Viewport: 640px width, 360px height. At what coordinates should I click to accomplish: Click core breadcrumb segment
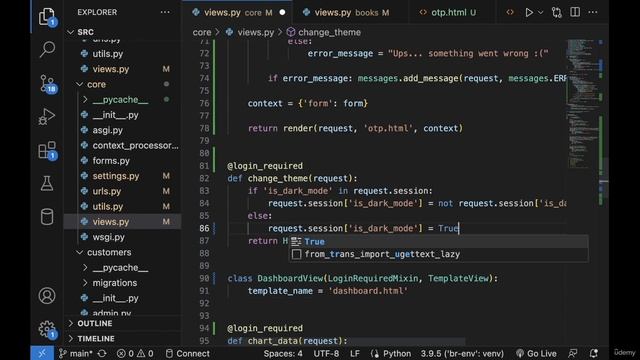[x=202, y=32]
